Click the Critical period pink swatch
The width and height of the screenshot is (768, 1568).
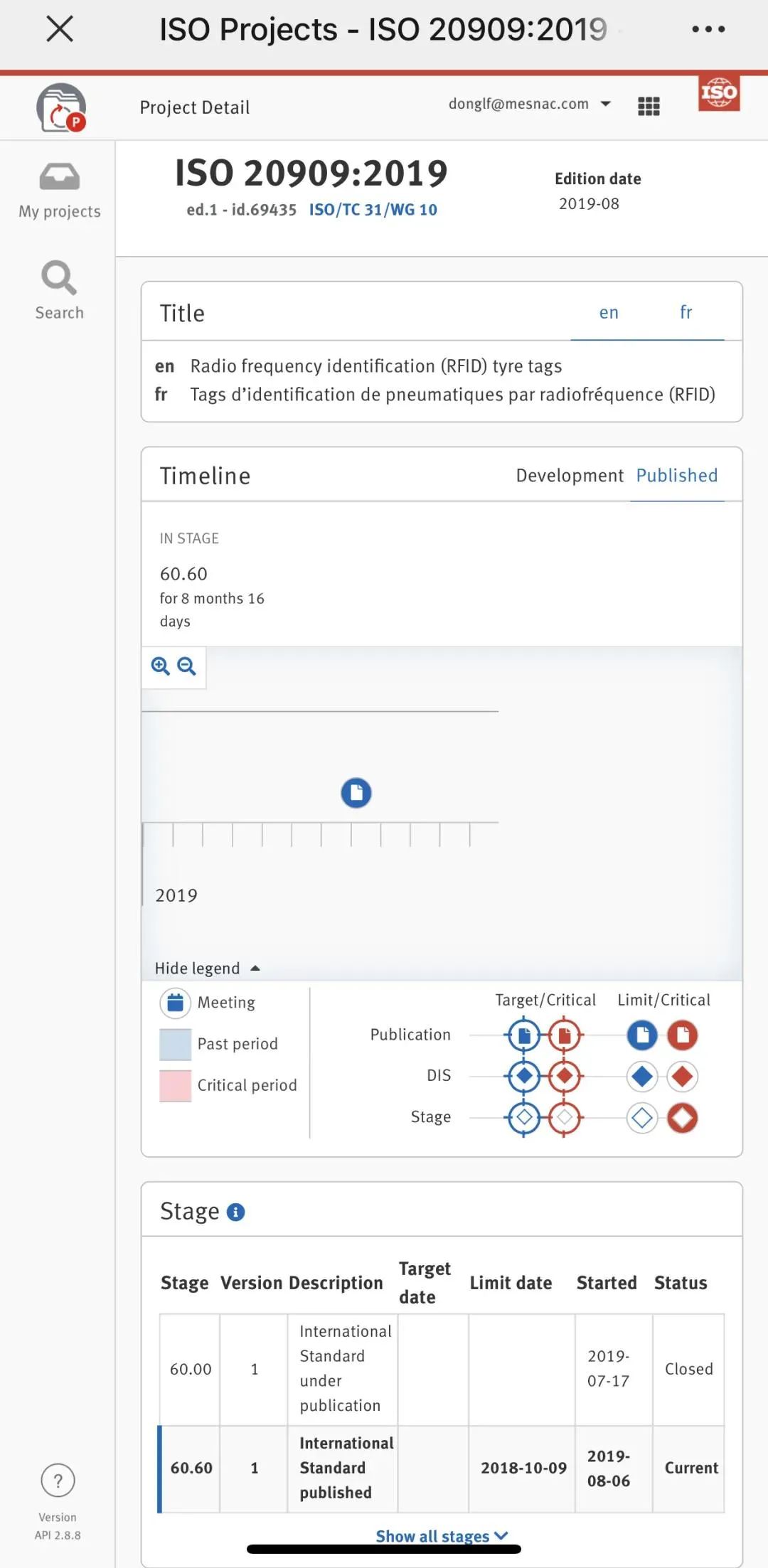coord(176,1086)
